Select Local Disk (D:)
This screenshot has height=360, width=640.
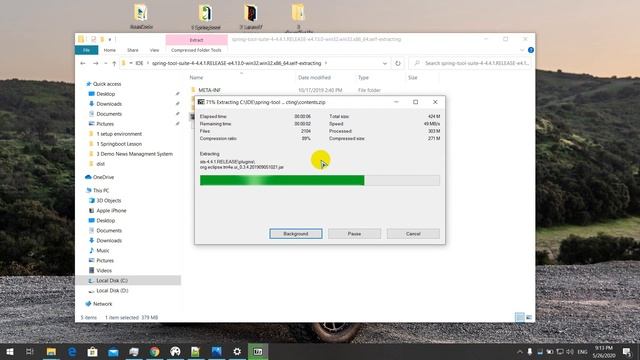(112, 291)
